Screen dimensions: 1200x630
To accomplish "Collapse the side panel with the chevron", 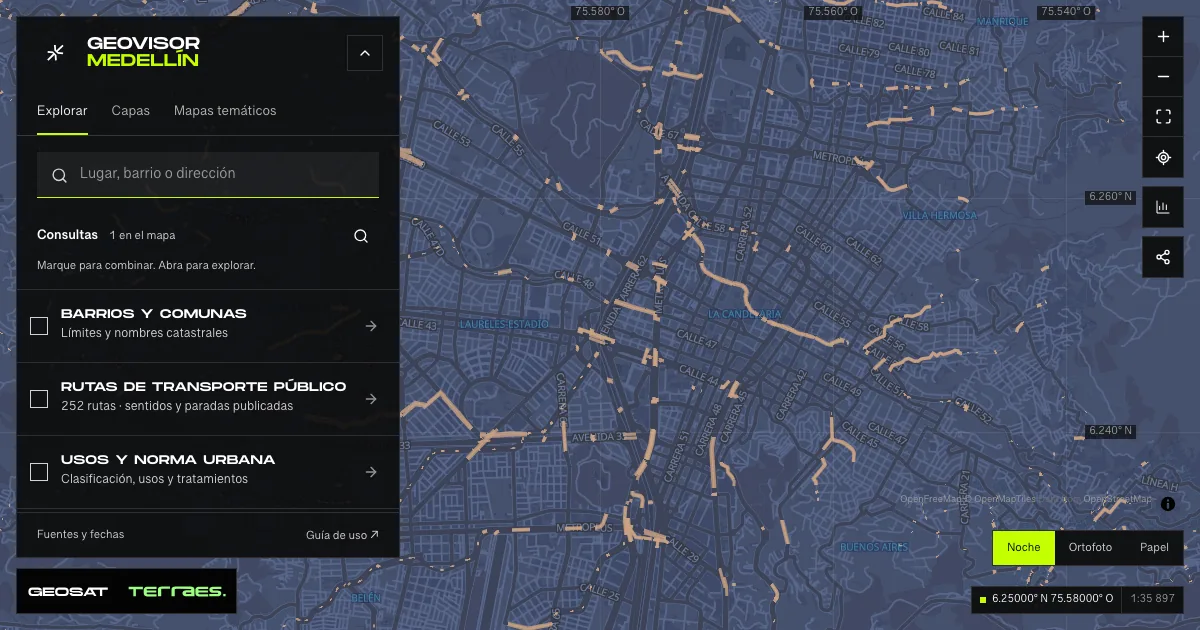I will click(x=365, y=53).
